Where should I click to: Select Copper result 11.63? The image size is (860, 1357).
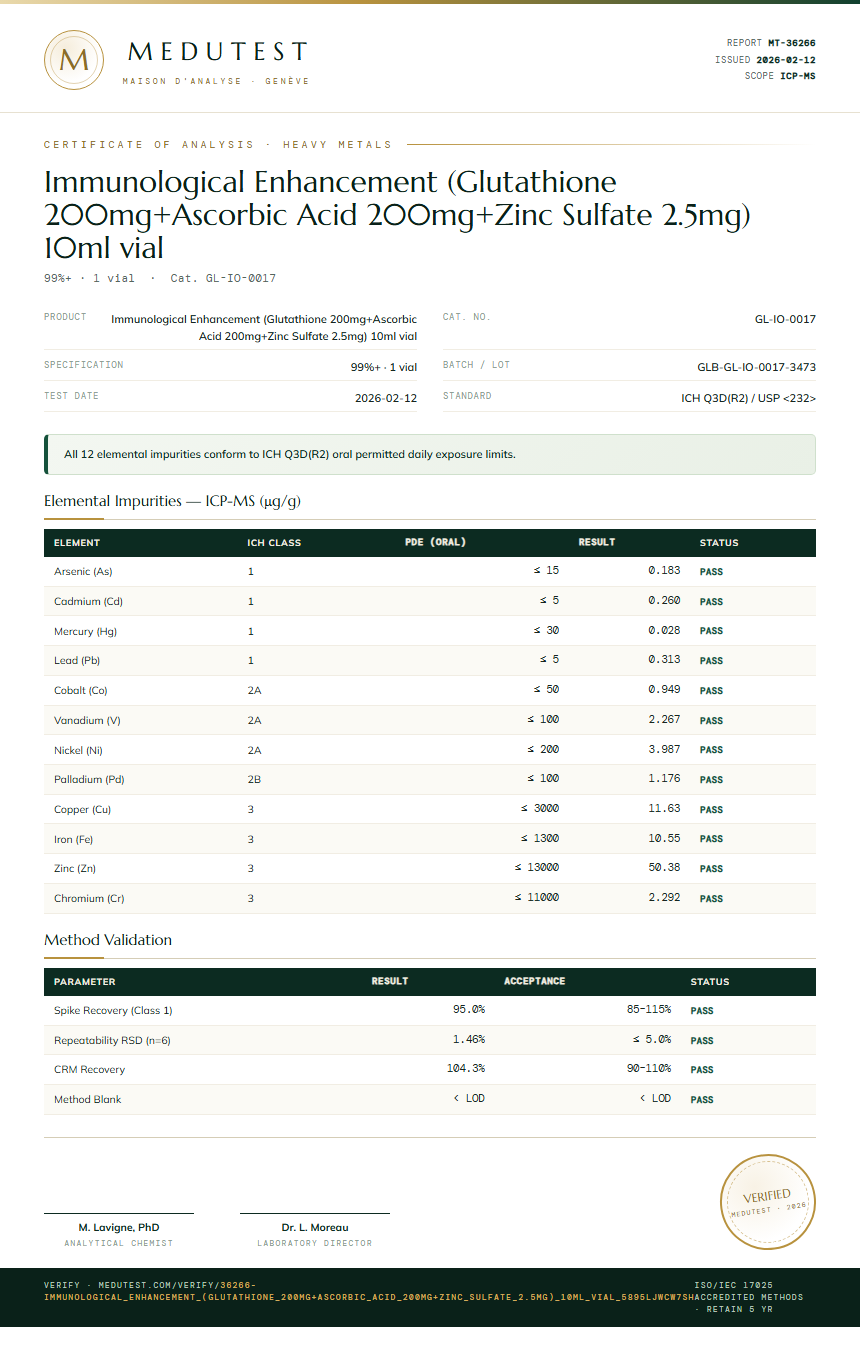pos(664,809)
